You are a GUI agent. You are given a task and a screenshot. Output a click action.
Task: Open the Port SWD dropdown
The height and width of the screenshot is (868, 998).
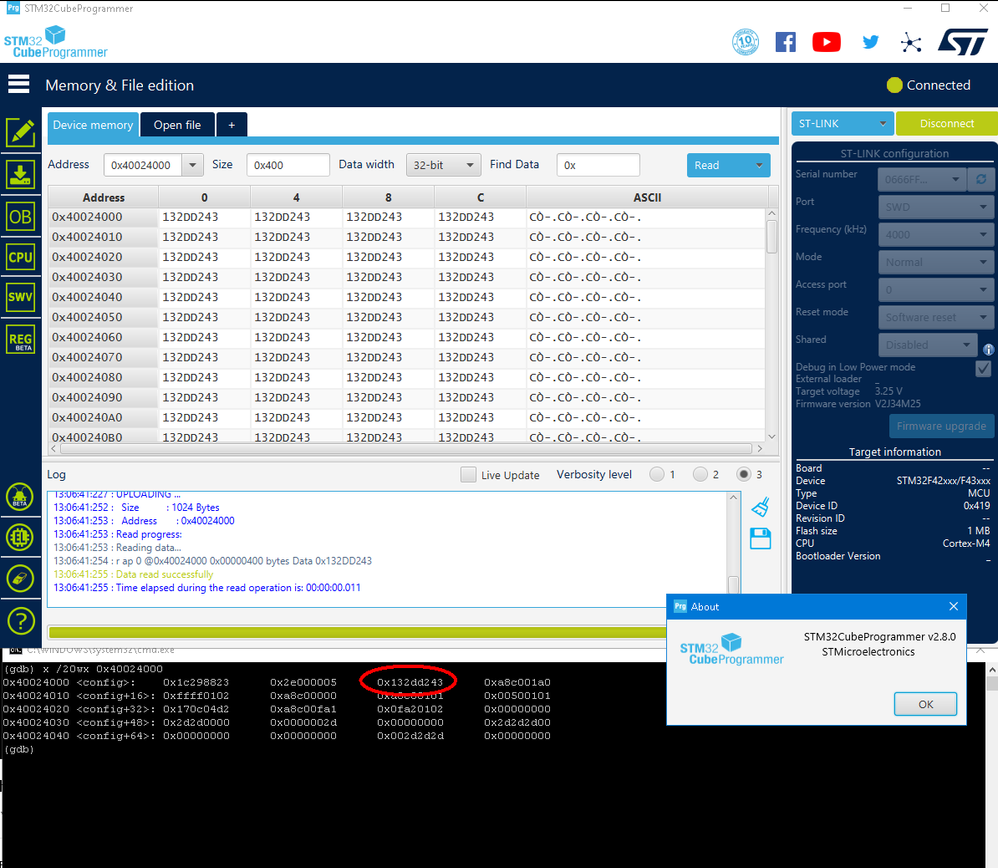935,207
